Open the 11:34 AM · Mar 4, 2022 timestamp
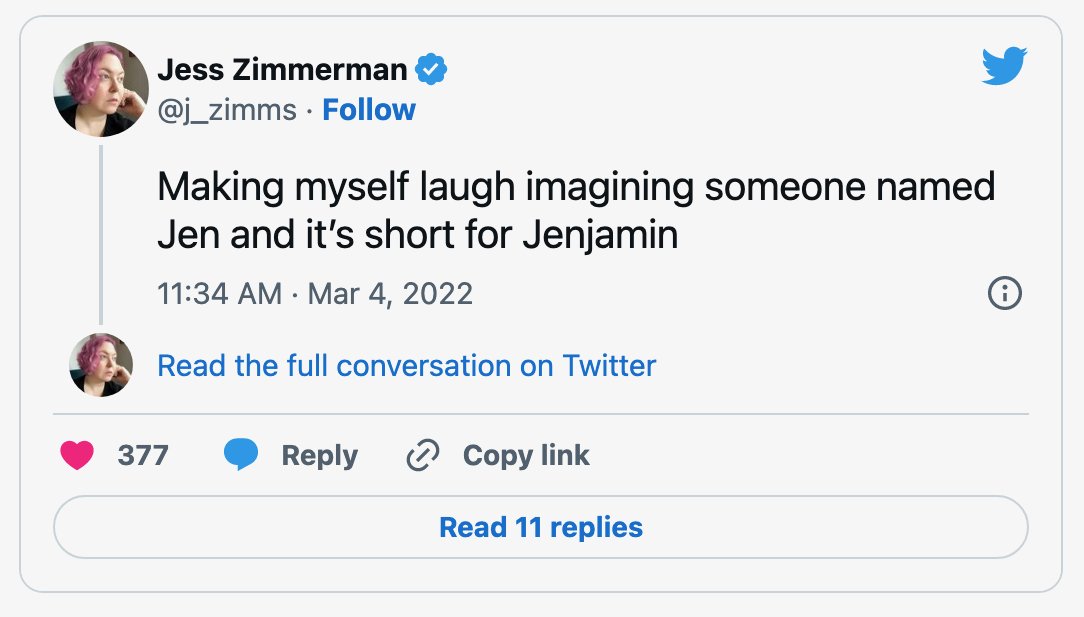 pyautogui.click(x=315, y=293)
